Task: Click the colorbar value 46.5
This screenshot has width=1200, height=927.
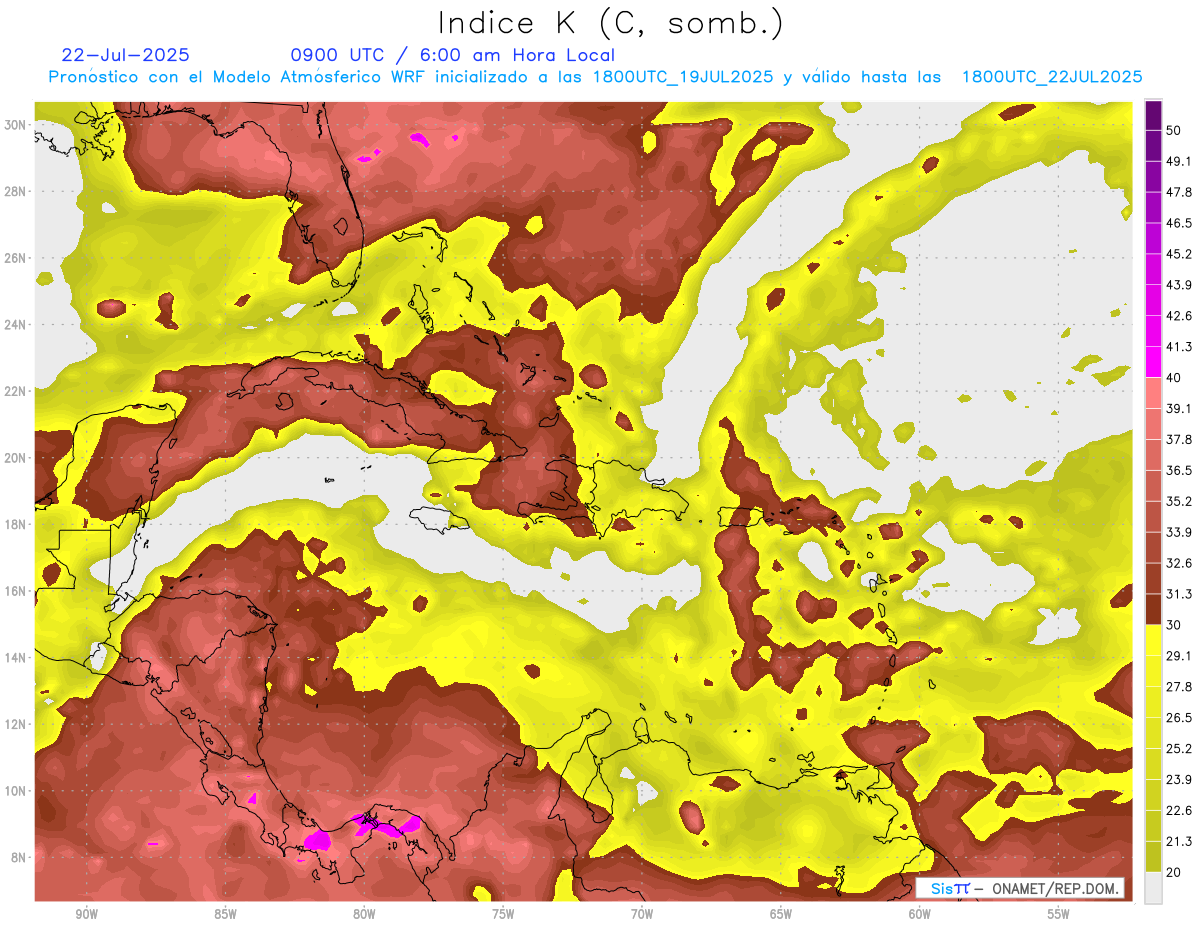Action: pyautogui.click(x=1178, y=222)
